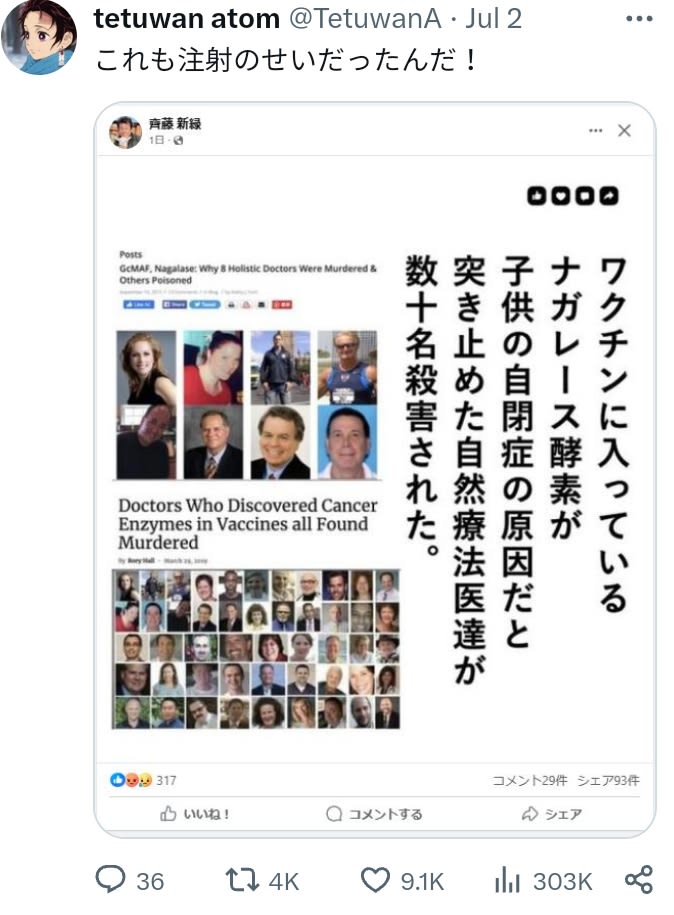Open the Jul 2 timestamp
The image size is (674, 915).
point(493,19)
